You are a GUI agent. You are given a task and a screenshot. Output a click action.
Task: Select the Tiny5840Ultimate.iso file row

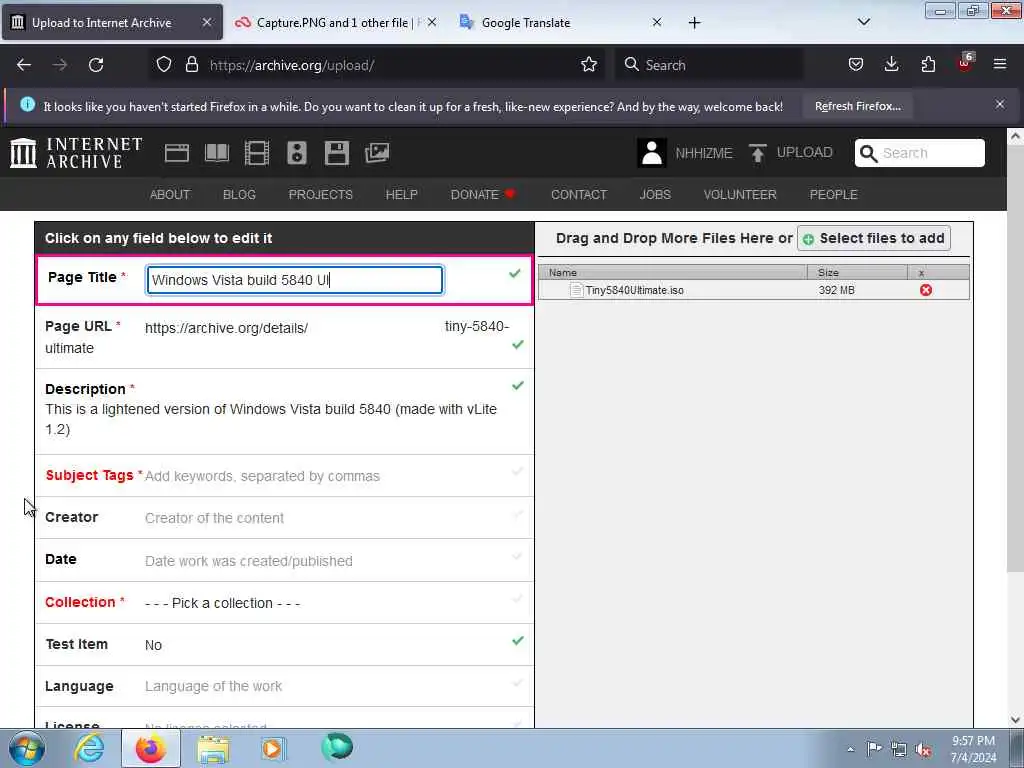(753, 290)
